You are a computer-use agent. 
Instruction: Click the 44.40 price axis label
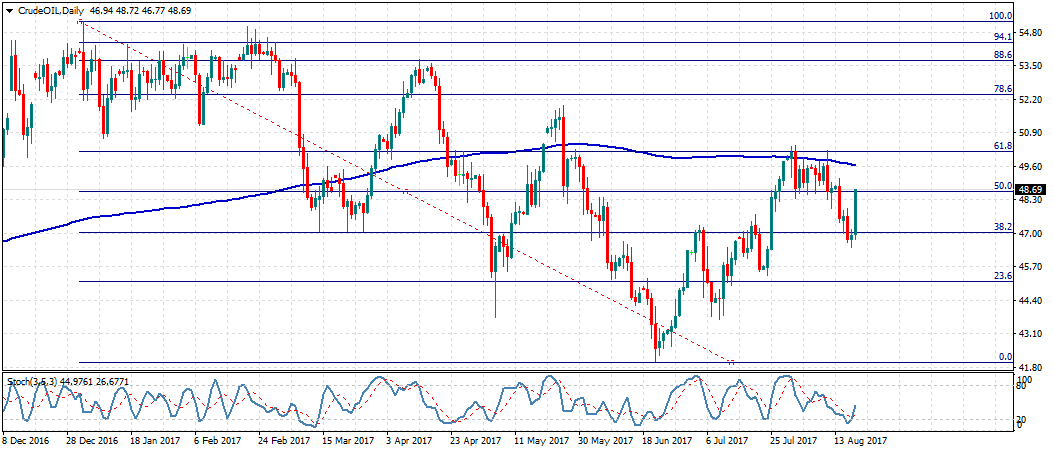pos(1030,300)
